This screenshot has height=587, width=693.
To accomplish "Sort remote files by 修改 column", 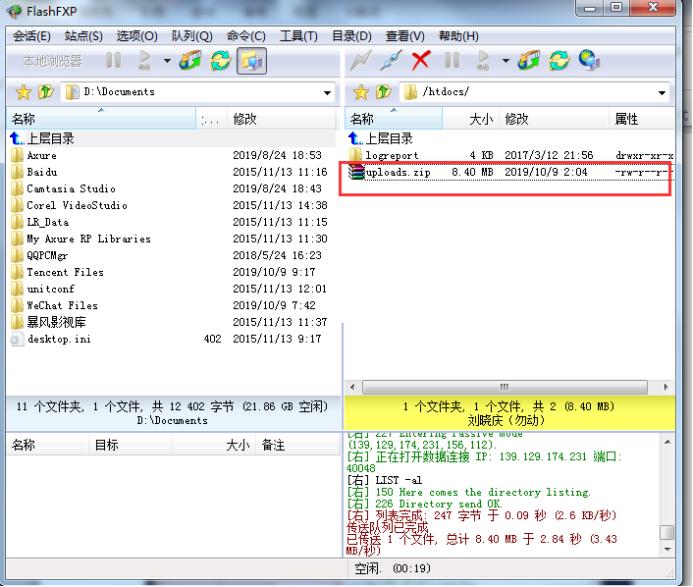I will coord(554,118).
